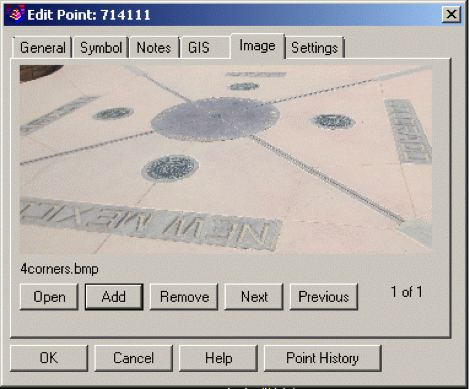Activate the Image tab
Viewport: 469px width, 389px height.
[258, 46]
